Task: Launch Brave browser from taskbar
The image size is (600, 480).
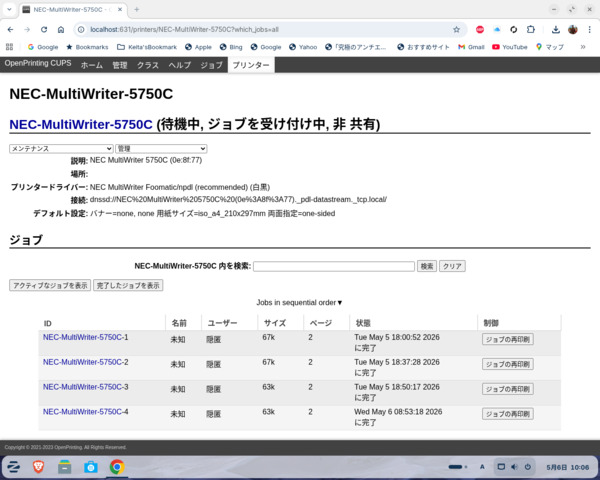Action: point(38,467)
